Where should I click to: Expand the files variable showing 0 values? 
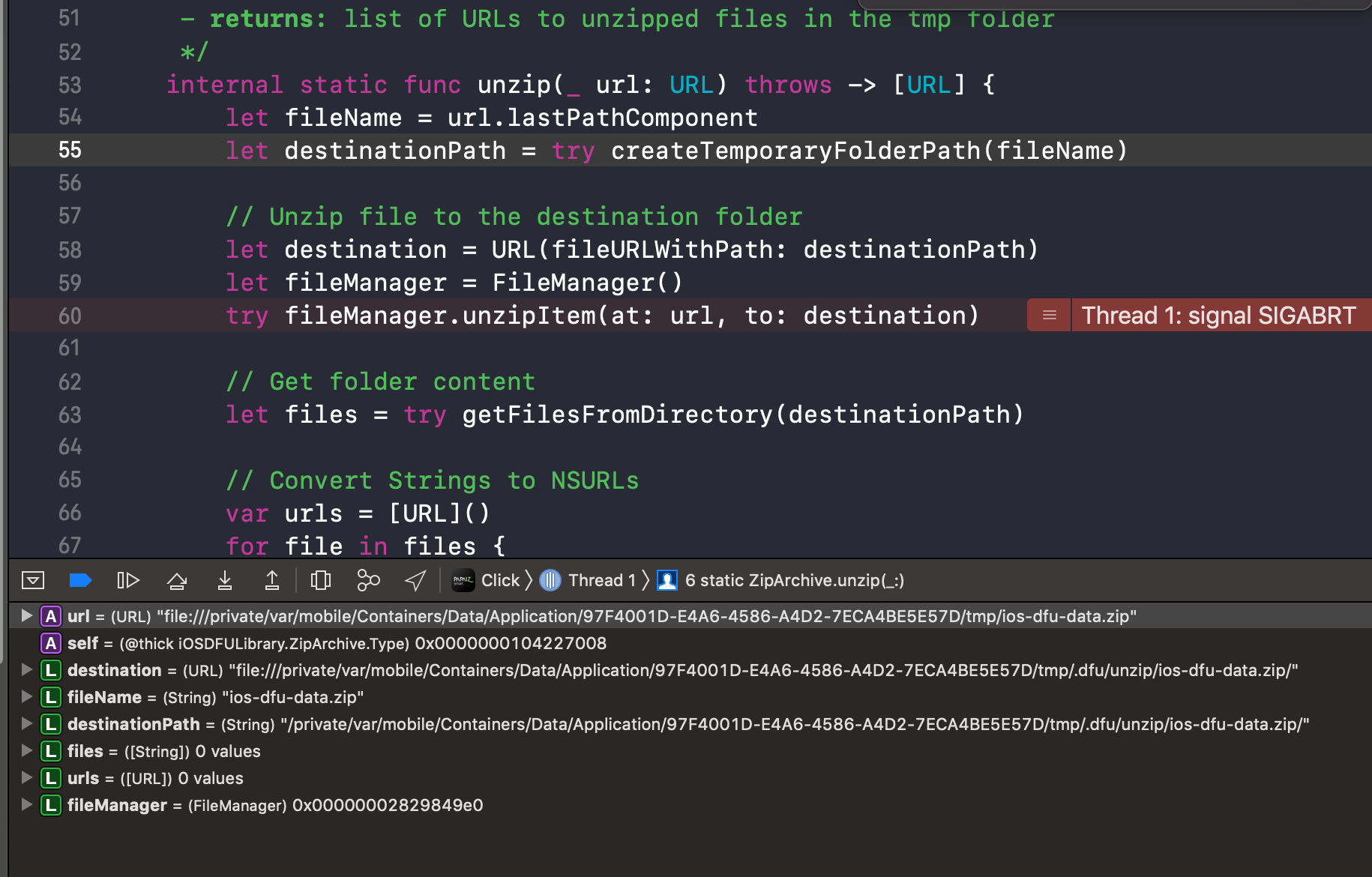[26, 751]
